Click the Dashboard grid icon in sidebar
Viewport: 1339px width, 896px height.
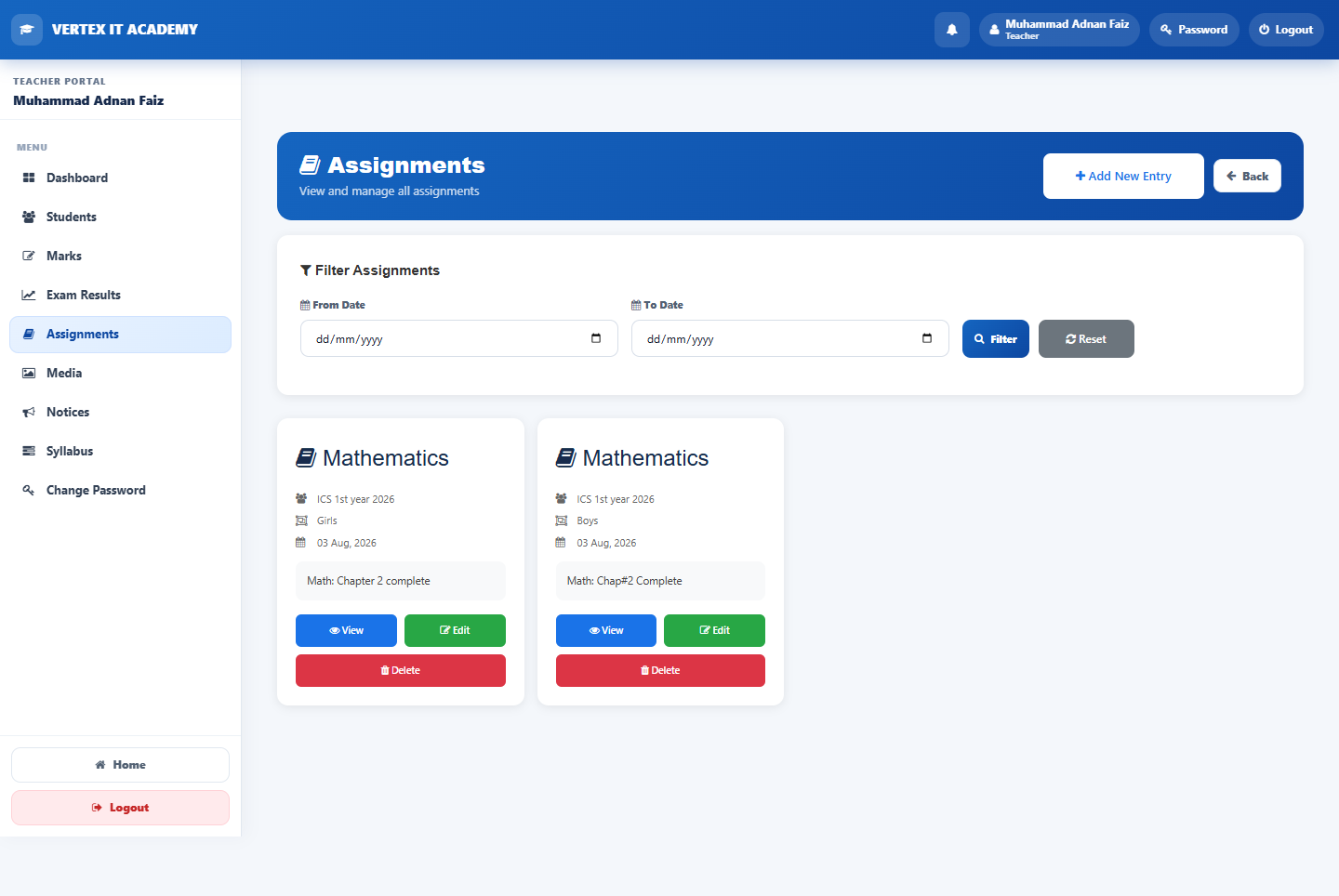point(29,178)
